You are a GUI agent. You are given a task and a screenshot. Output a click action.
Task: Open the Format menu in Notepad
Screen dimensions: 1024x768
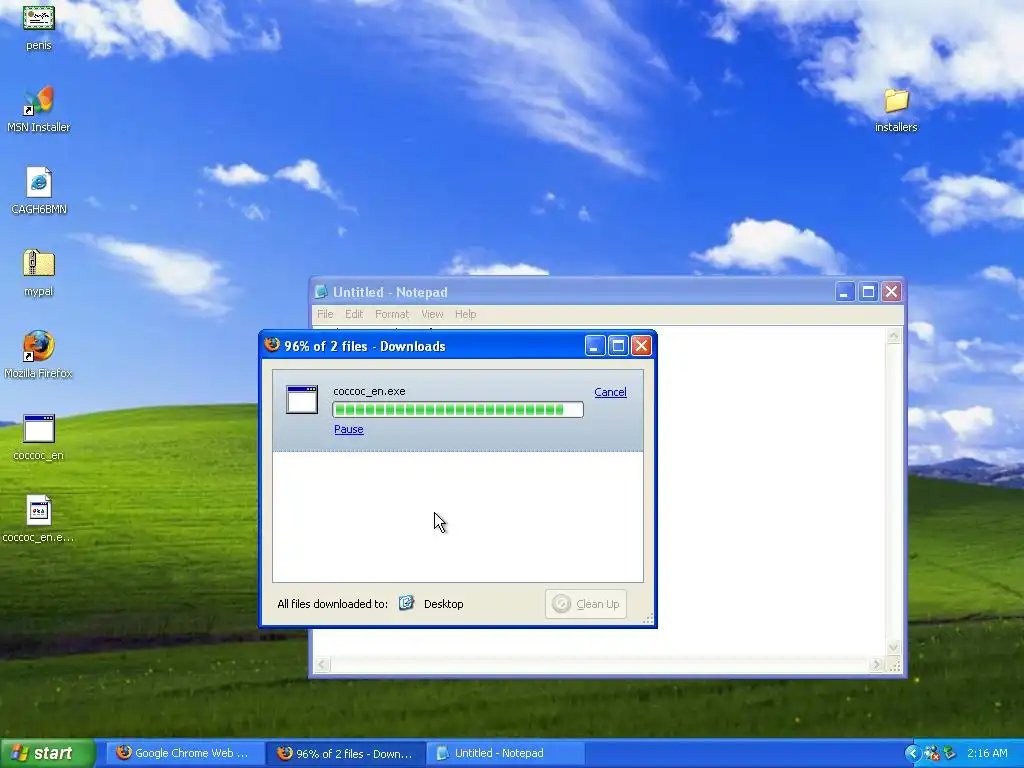[x=392, y=314]
